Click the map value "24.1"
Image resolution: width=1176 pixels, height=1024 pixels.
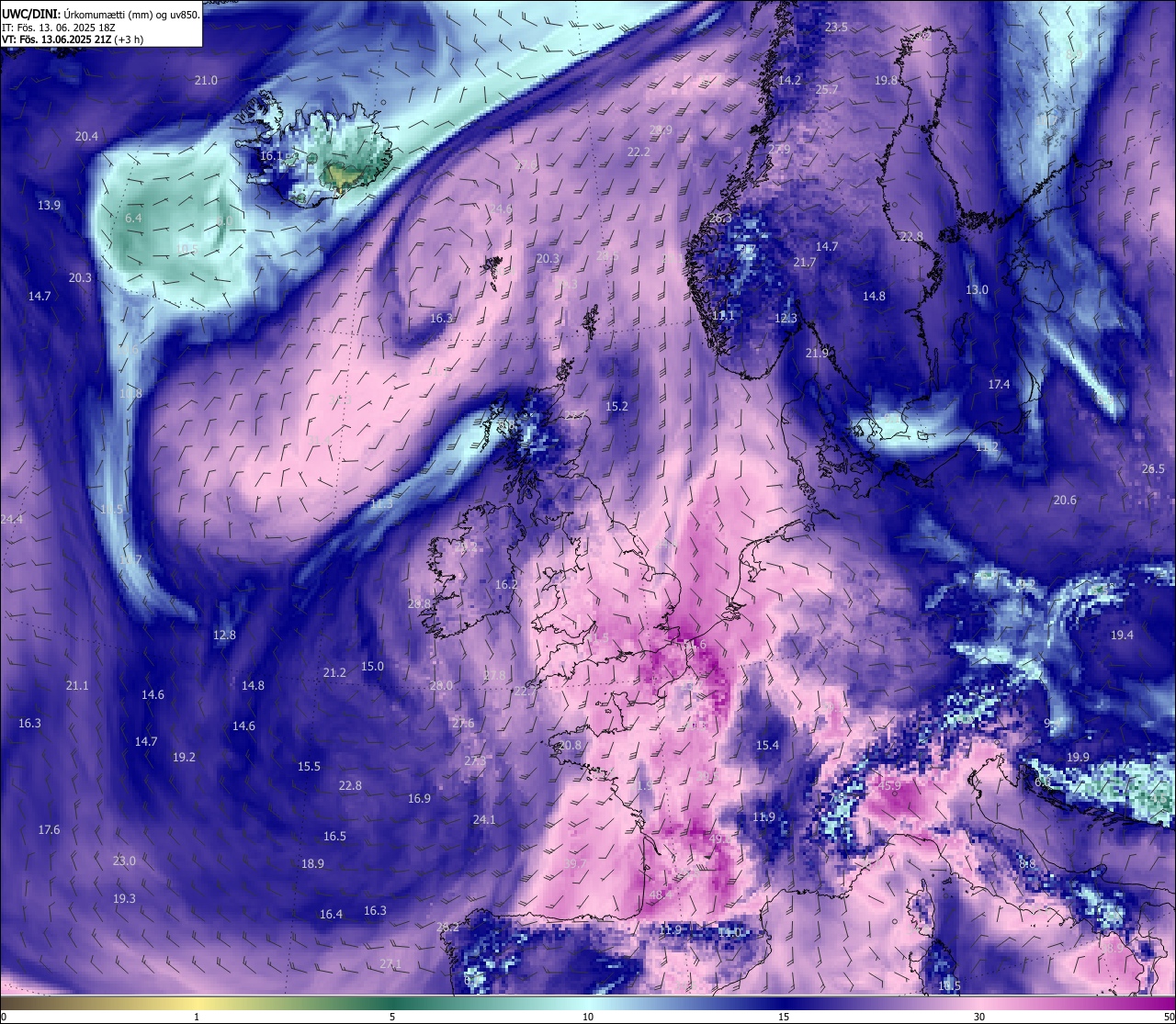click(x=484, y=820)
